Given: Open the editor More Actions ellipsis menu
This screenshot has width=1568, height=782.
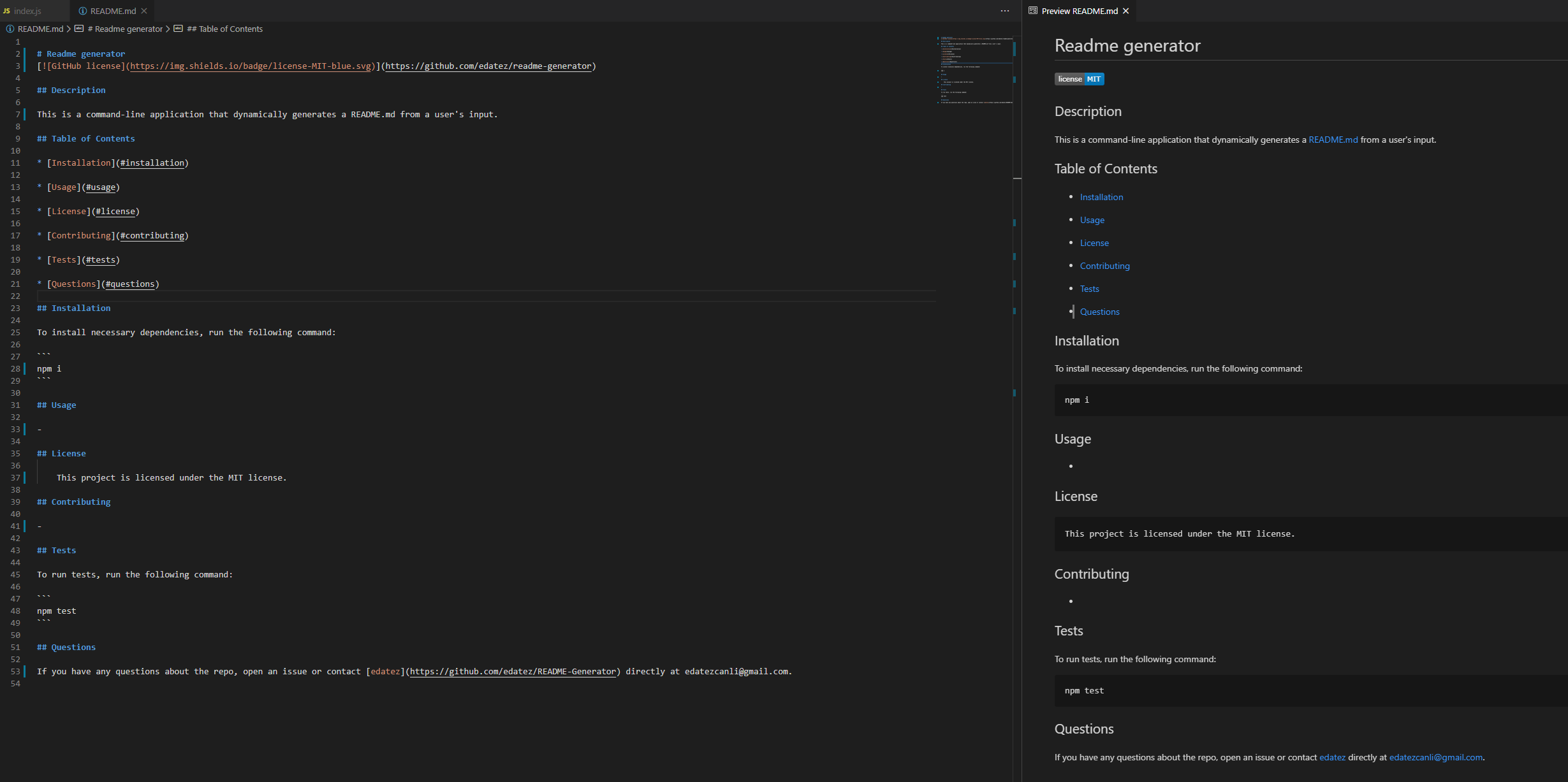Looking at the screenshot, I should pos(1005,11).
